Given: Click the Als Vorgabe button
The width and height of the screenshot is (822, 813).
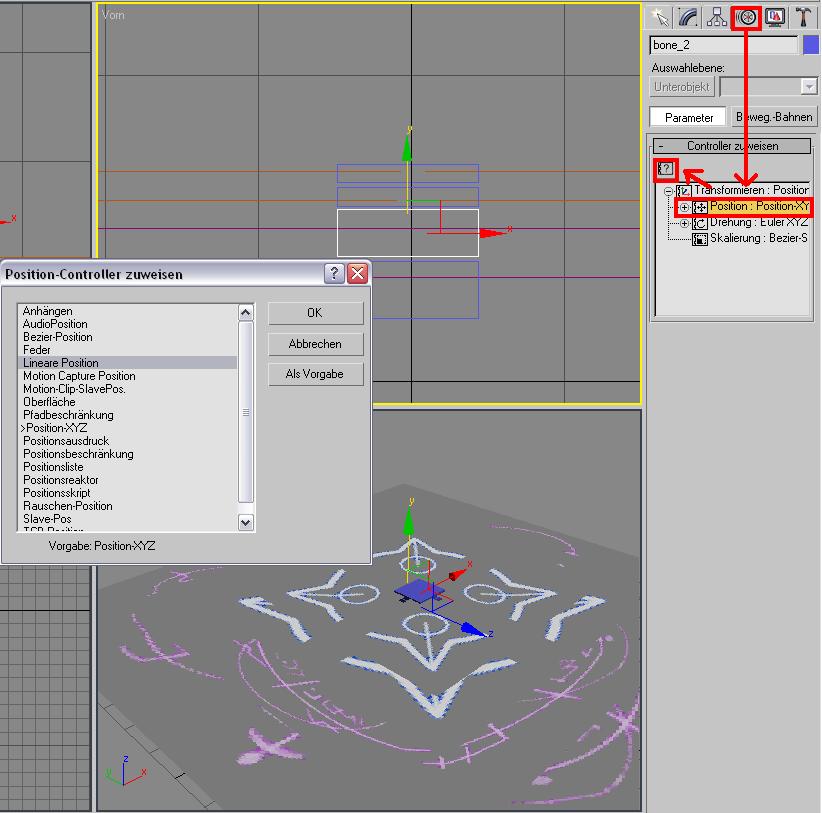Looking at the screenshot, I should pyautogui.click(x=315, y=374).
